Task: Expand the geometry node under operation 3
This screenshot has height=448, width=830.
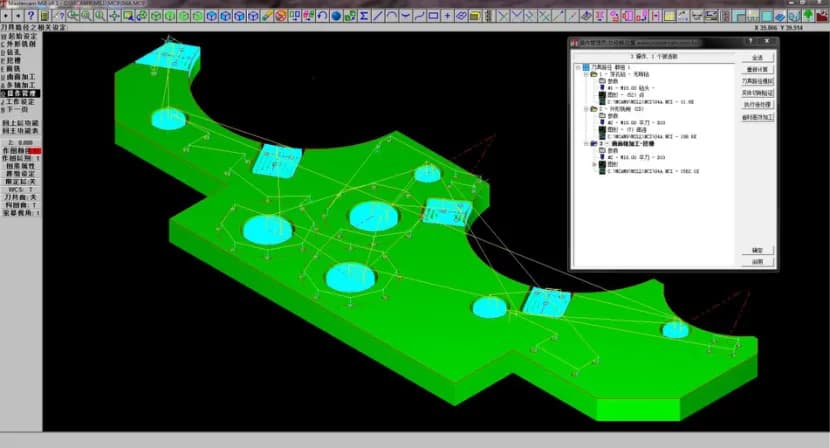Action: [x=594, y=164]
